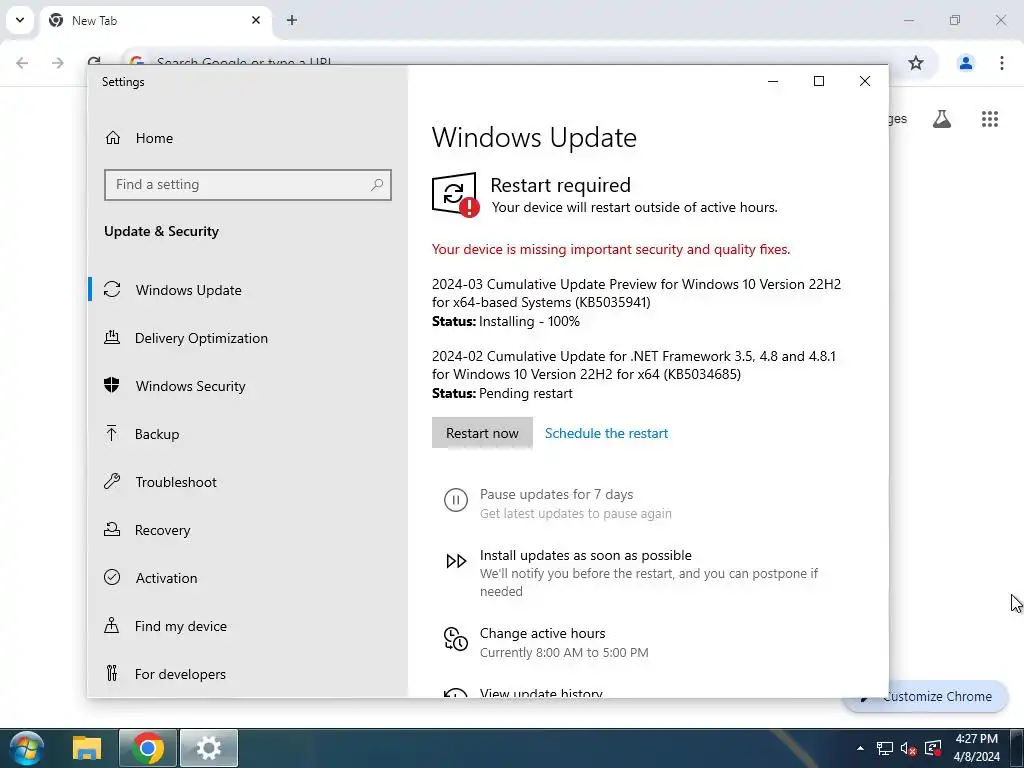
Task: Click the missing security fixes warning text
Action: [611, 249]
